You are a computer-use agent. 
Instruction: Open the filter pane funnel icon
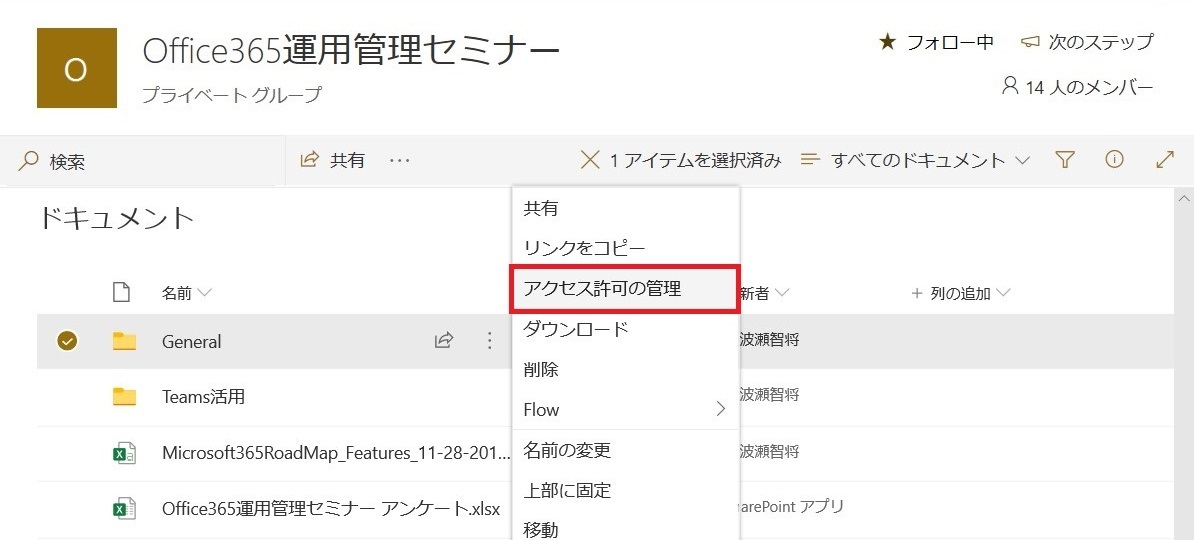pyautogui.click(x=1065, y=160)
